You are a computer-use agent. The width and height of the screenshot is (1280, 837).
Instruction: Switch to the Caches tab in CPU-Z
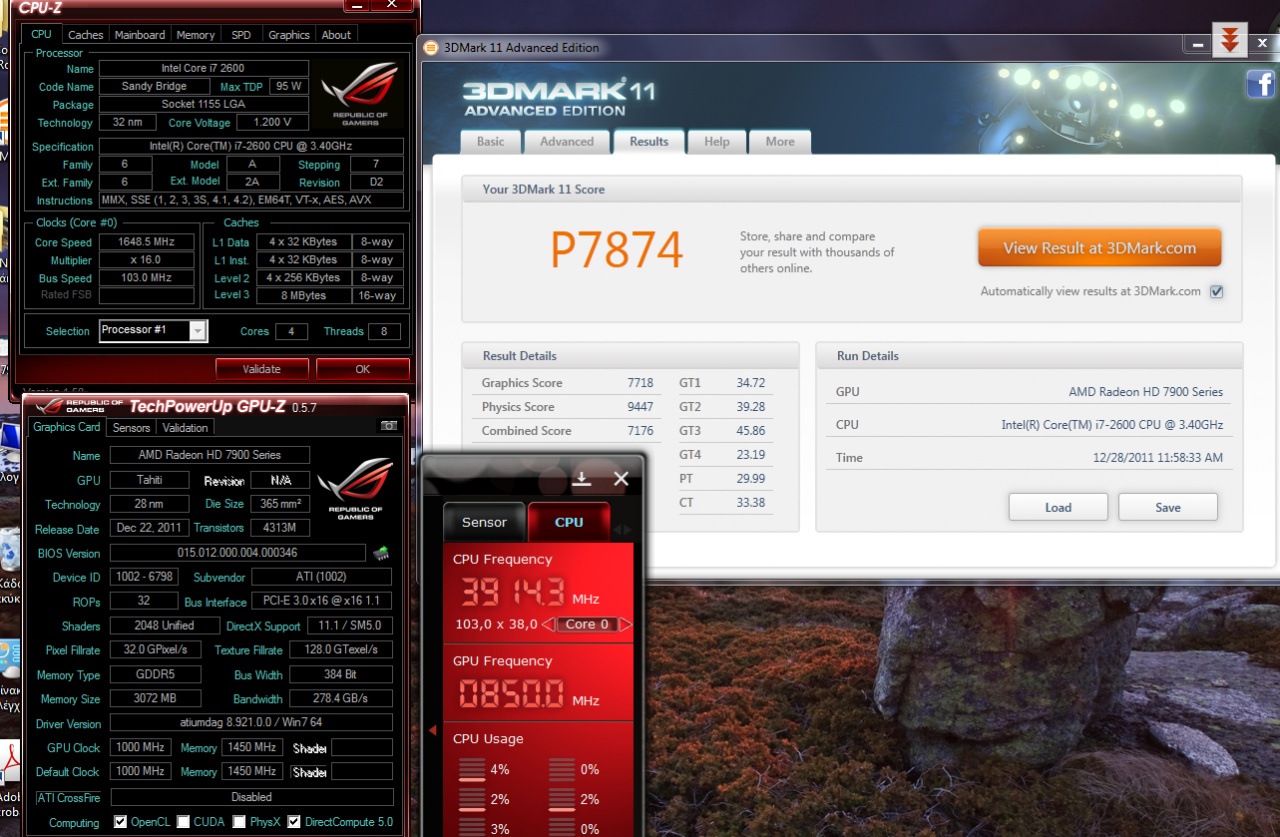click(85, 34)
